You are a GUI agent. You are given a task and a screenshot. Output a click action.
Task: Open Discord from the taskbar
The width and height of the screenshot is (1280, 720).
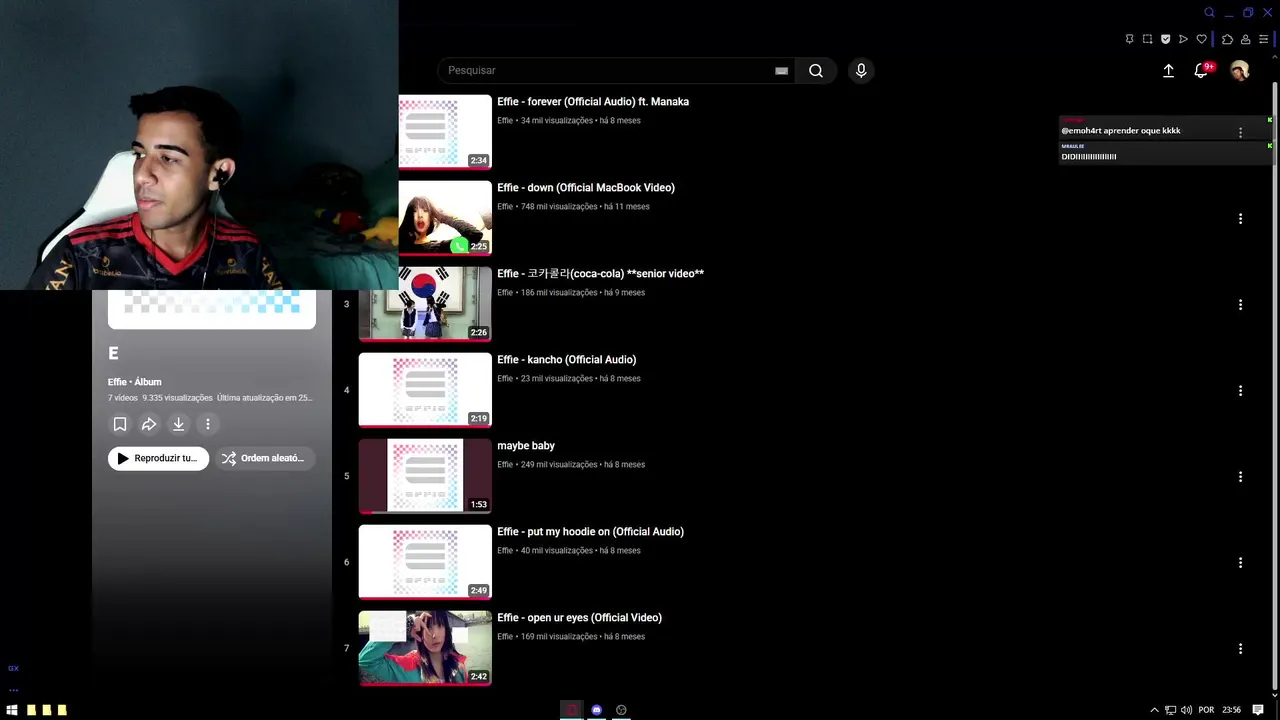[596, 710]
